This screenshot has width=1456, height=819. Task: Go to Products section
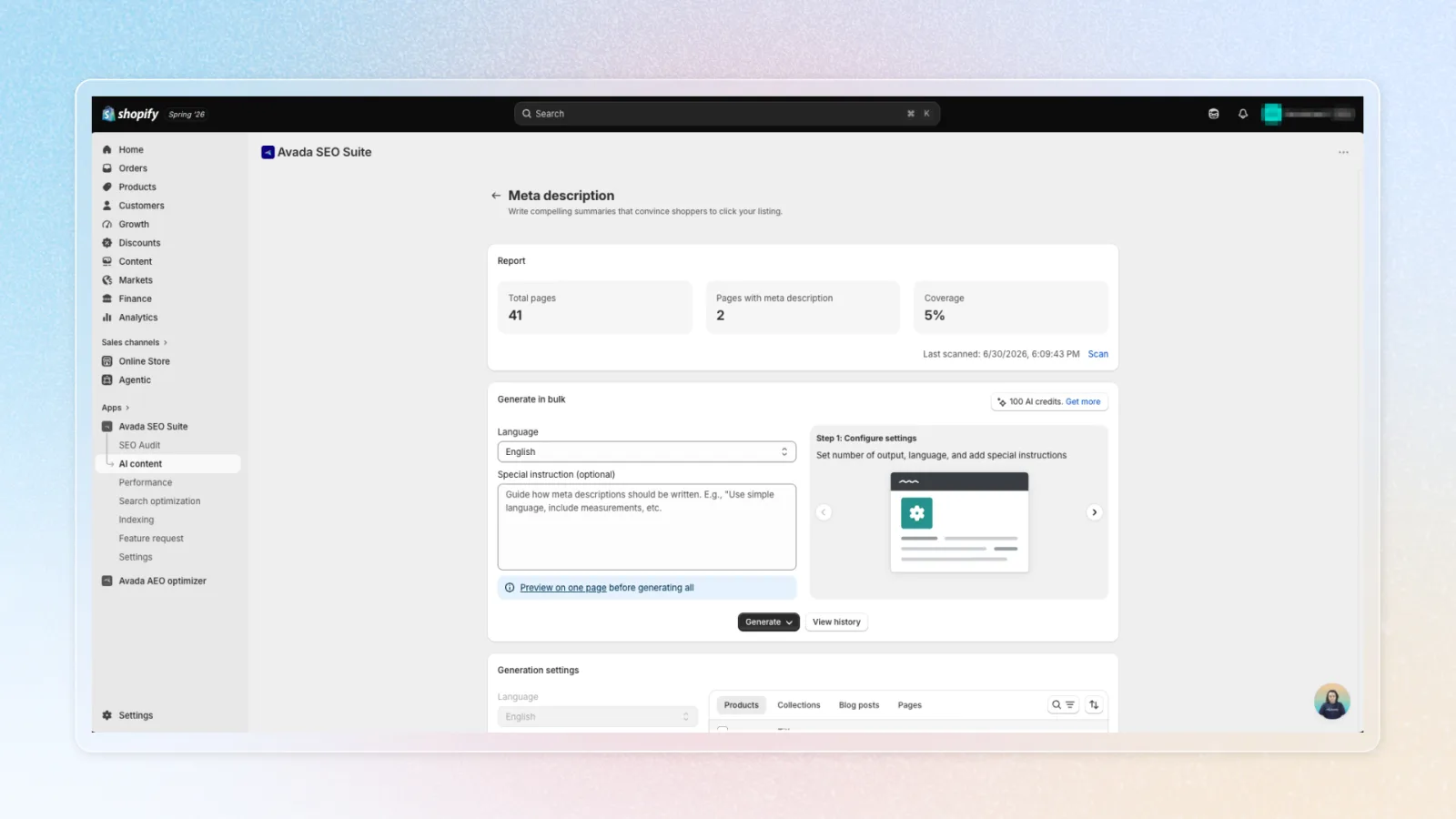click(137, 187)
